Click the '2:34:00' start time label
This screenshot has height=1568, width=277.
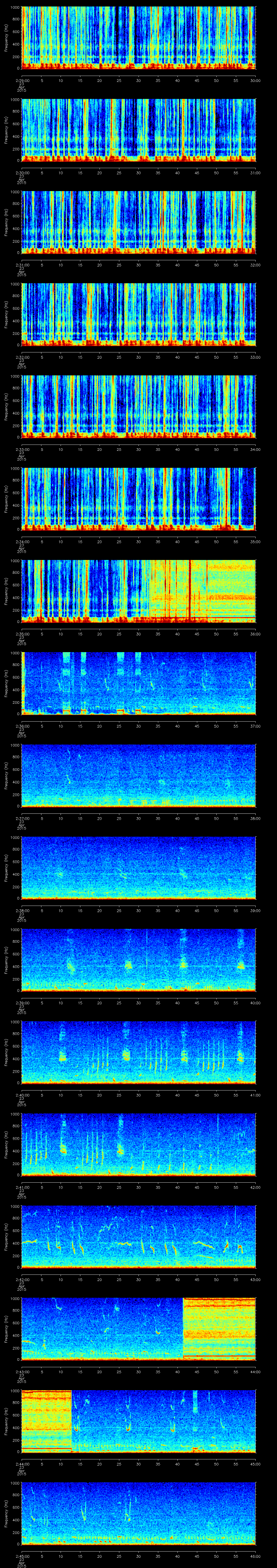click(22, 542)
